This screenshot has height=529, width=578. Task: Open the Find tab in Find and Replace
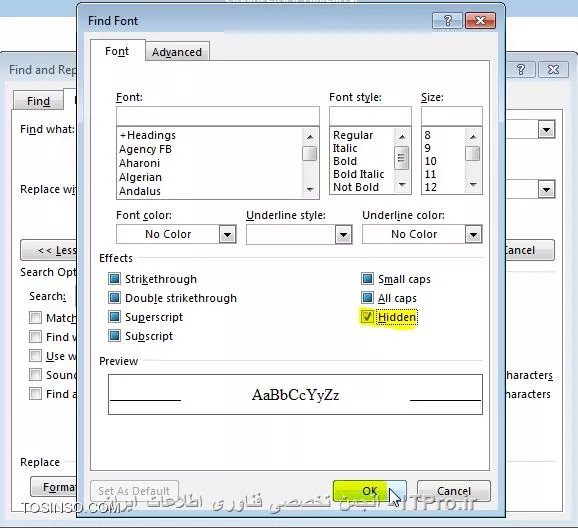click(38, 101)
